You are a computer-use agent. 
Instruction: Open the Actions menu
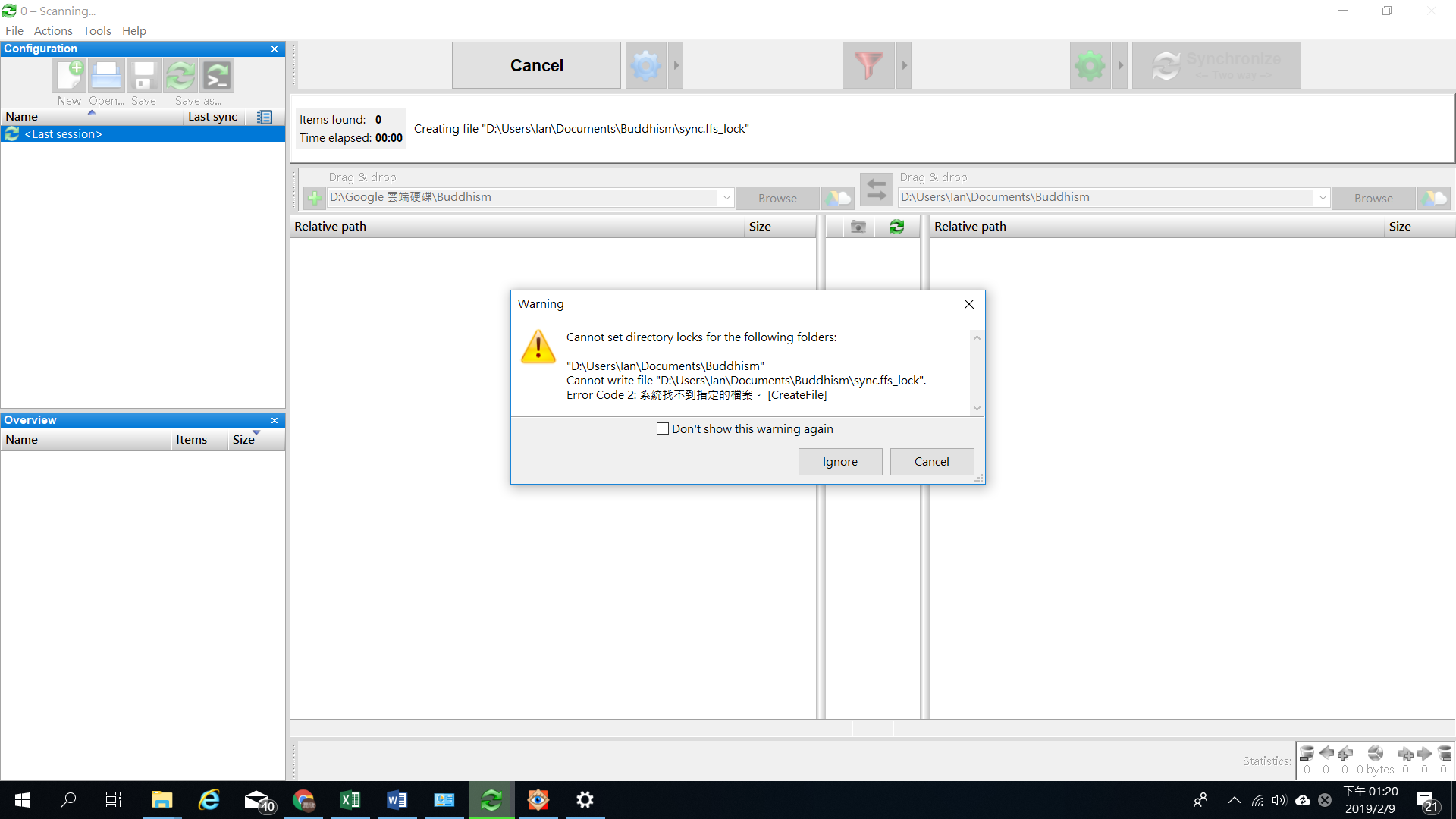coord(53,30)
